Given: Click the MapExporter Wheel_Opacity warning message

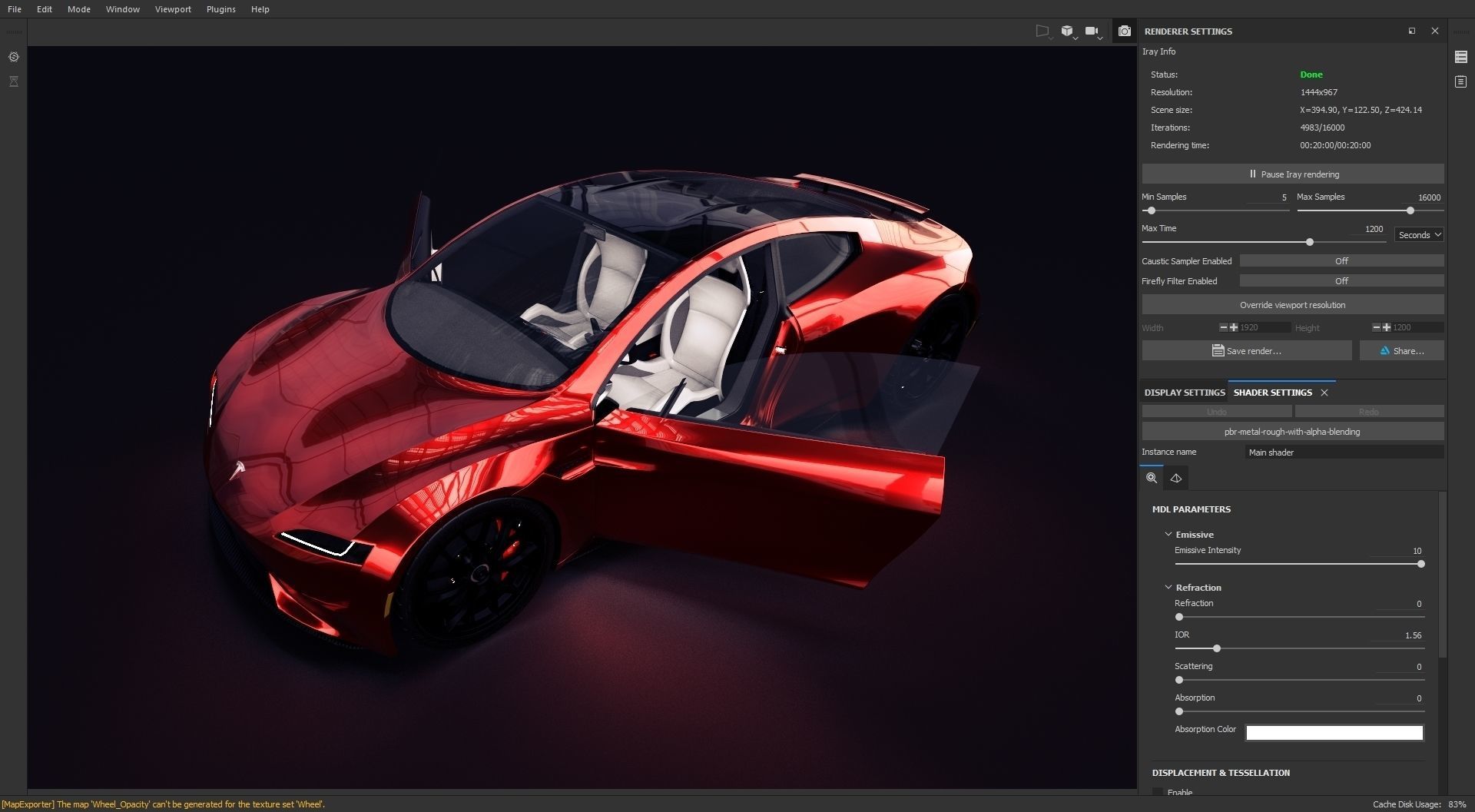Looking at the screenshot, I should 163,804.
